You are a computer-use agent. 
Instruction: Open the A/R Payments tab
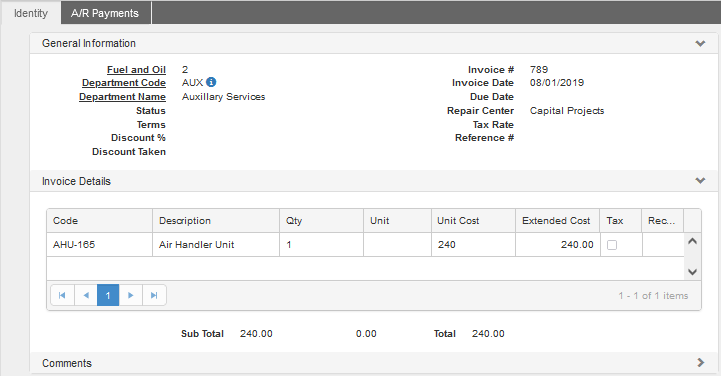tap(105, 13)
